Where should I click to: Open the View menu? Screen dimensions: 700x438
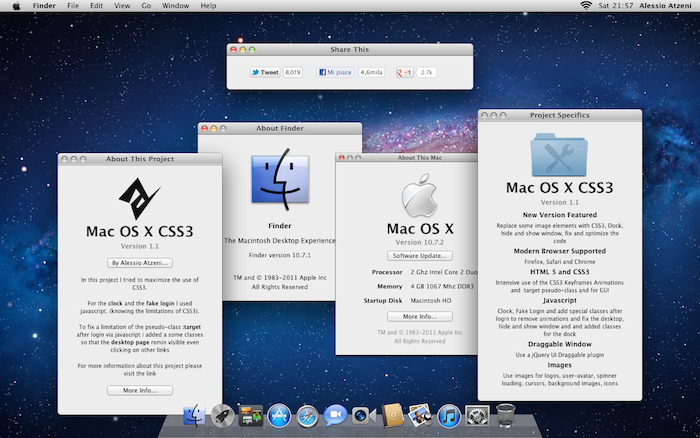pos(122,6)
